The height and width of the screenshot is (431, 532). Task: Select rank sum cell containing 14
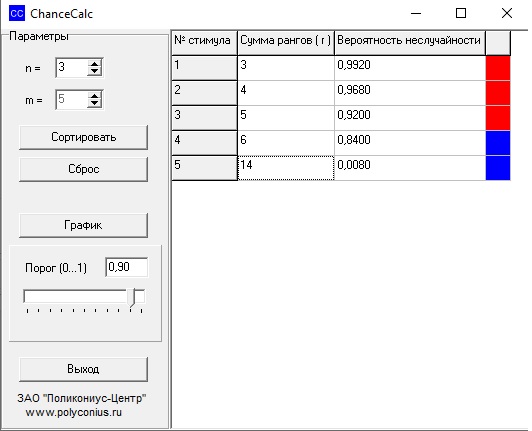point(286,168)
